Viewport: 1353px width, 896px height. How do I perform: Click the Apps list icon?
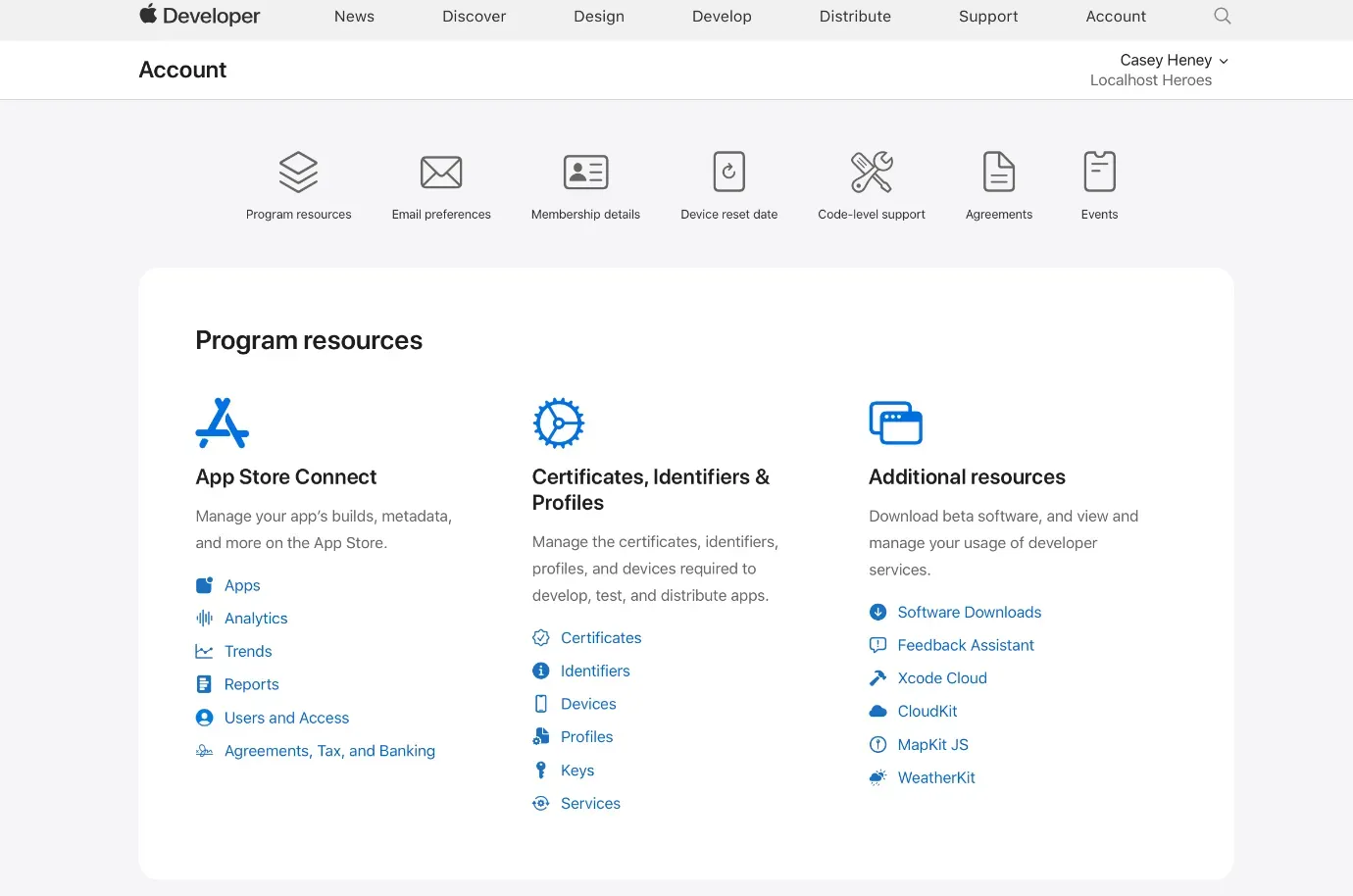pos(204,585)
